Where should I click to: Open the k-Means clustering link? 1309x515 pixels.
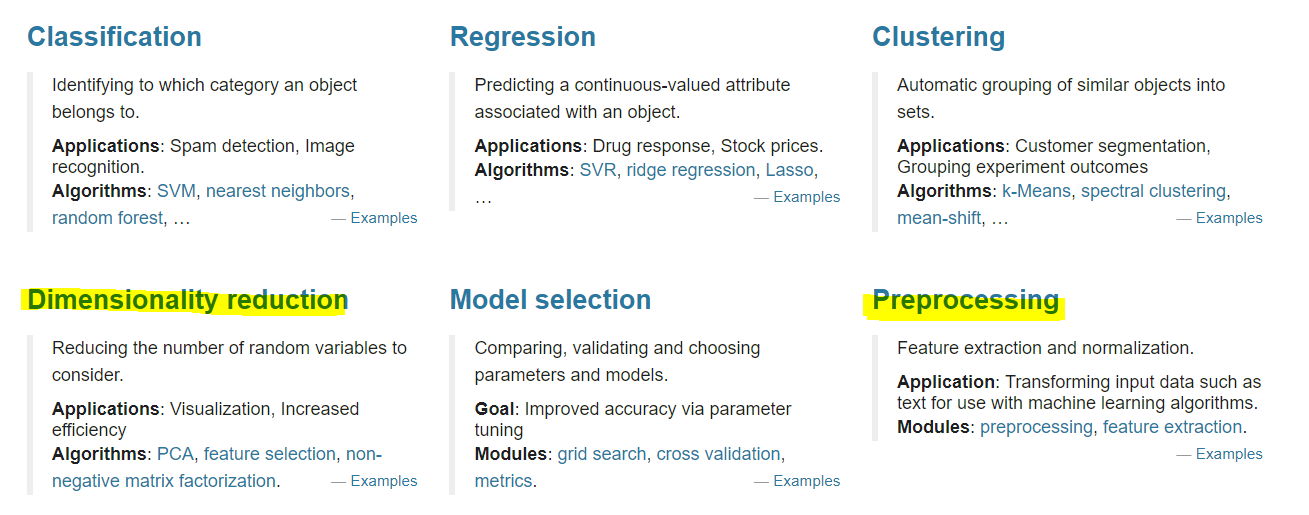pyautogui.click(x=1036, y=191)
